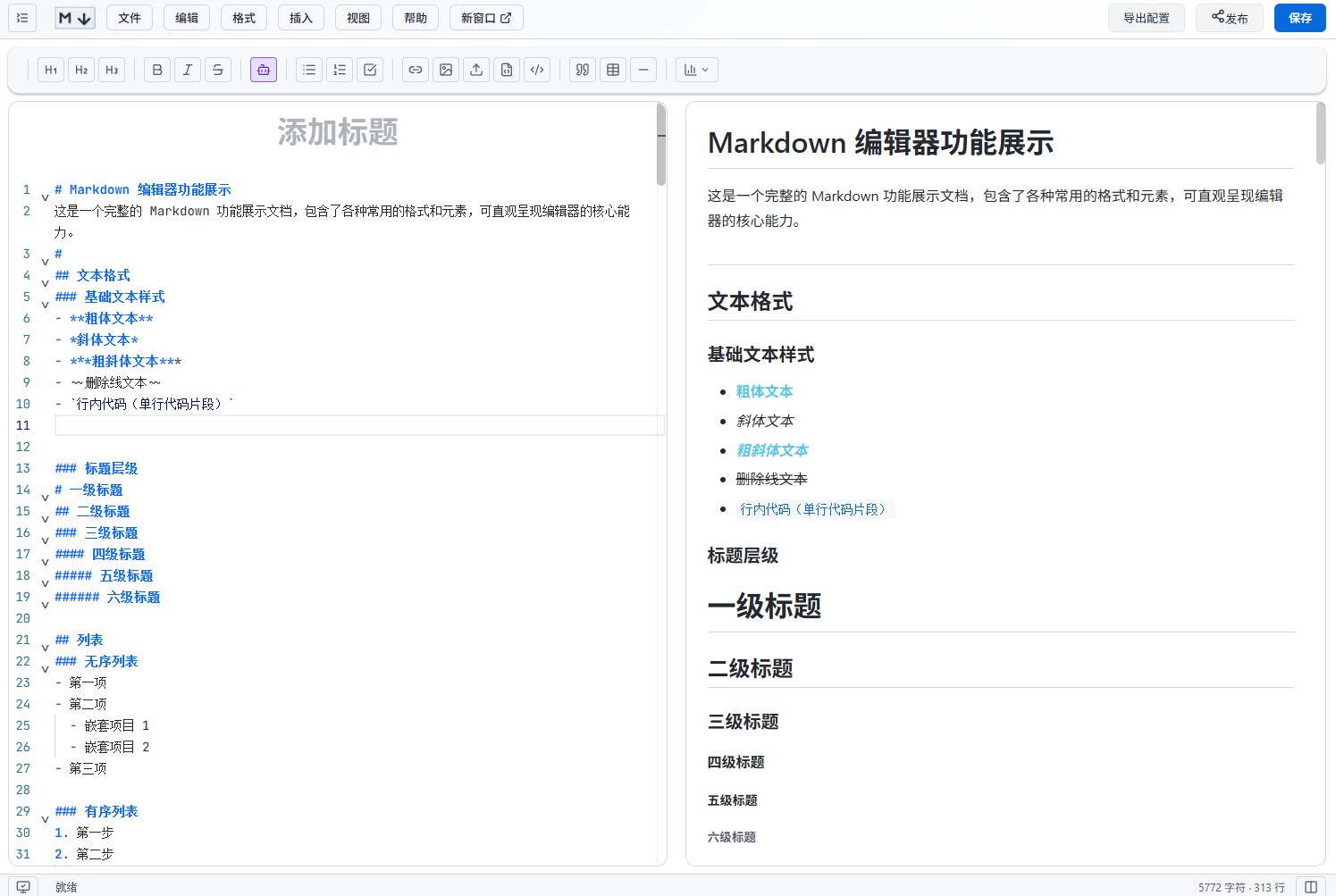Screen dimensions: 1336x896
Task: Toggle bold formatting in toolbar
Action: pyautogui.click(x=157, y=70)
